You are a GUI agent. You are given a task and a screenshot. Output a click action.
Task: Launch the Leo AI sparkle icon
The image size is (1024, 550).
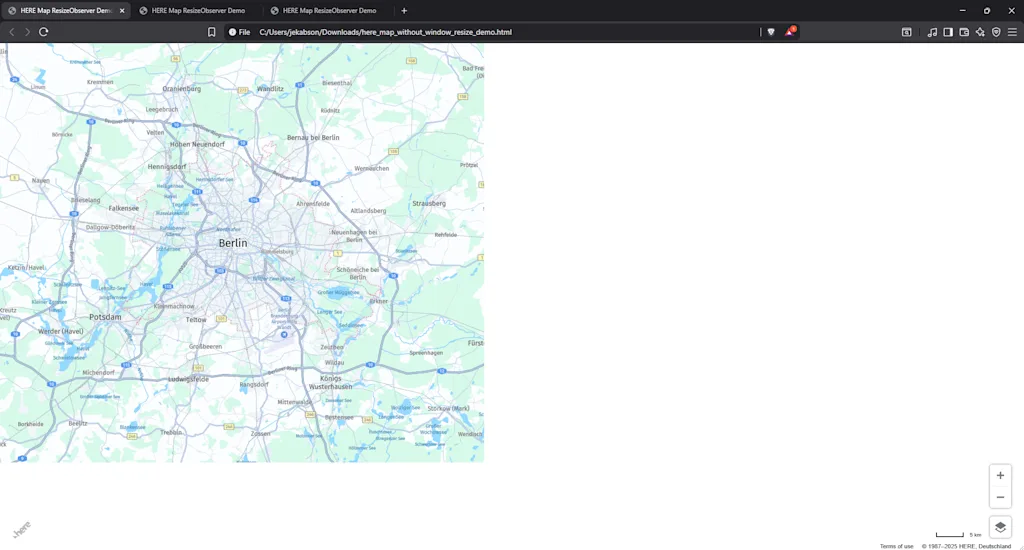coord(980,32)
